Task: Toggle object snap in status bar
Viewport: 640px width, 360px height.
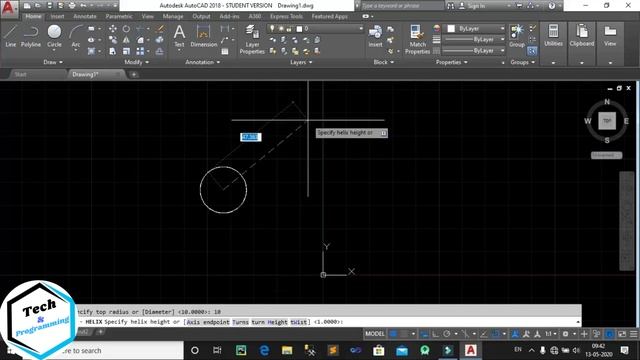Action: click(x=495, y=334)
